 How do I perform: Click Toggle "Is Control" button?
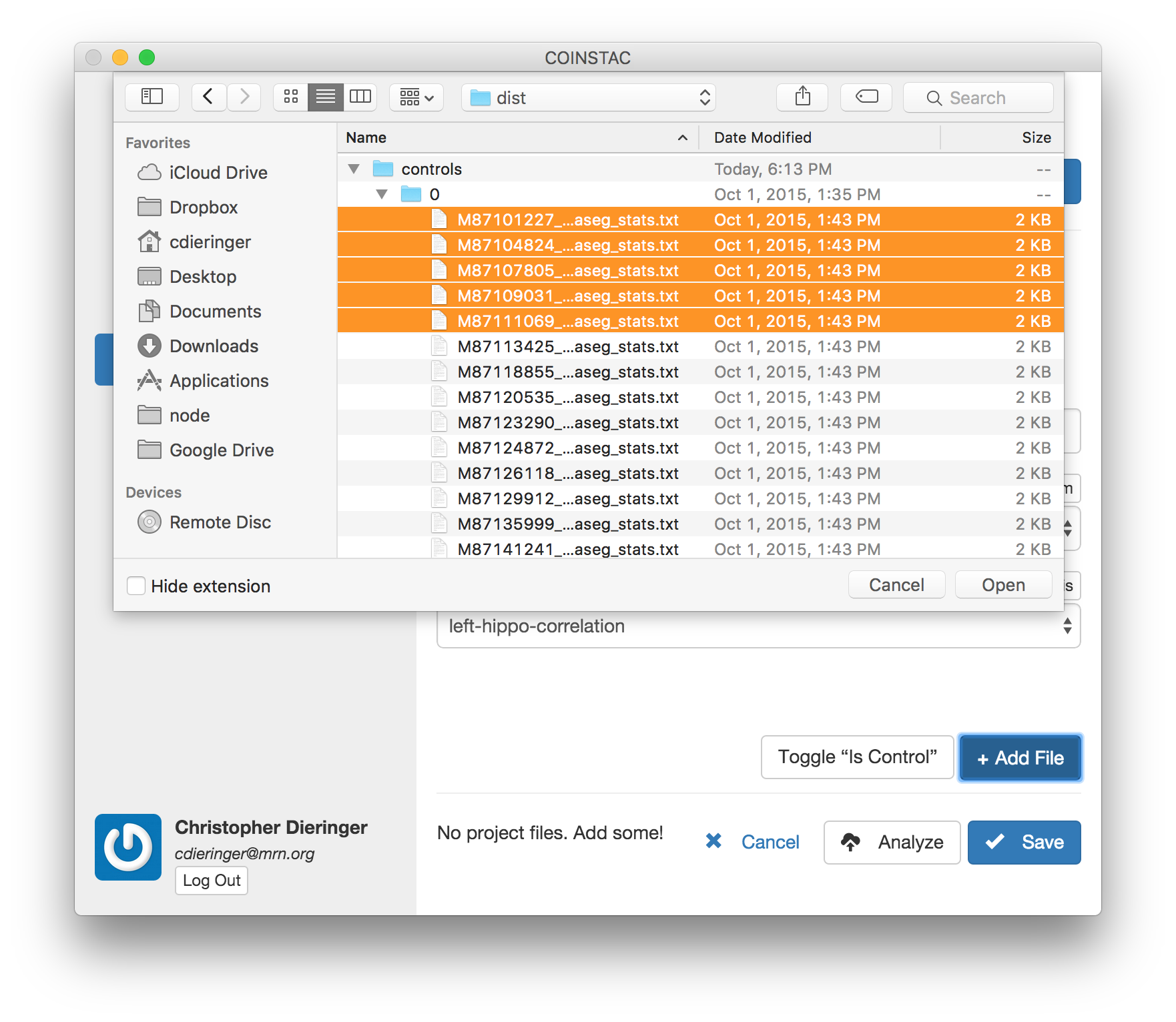[x=857, y=757]
